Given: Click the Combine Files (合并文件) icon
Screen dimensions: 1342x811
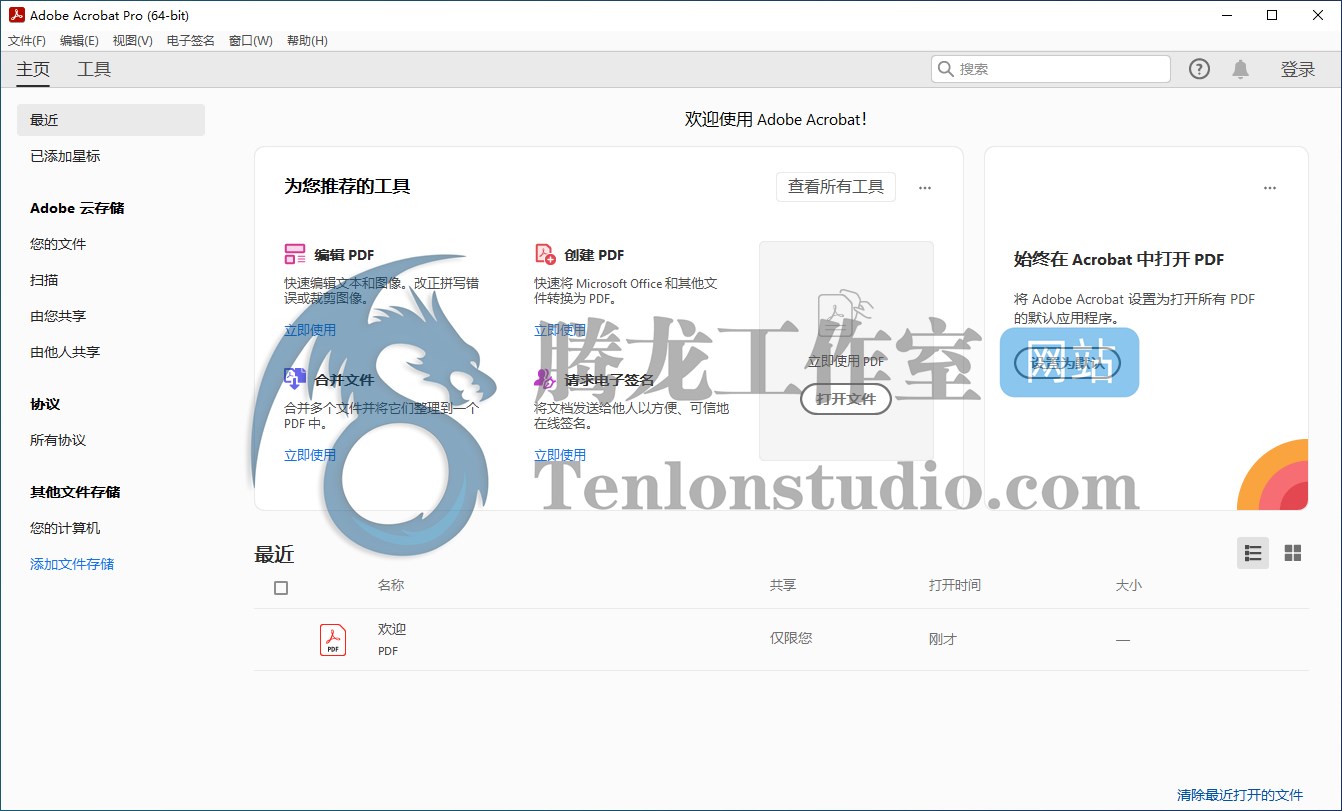Looking at the screenshot, I should 295,379.
